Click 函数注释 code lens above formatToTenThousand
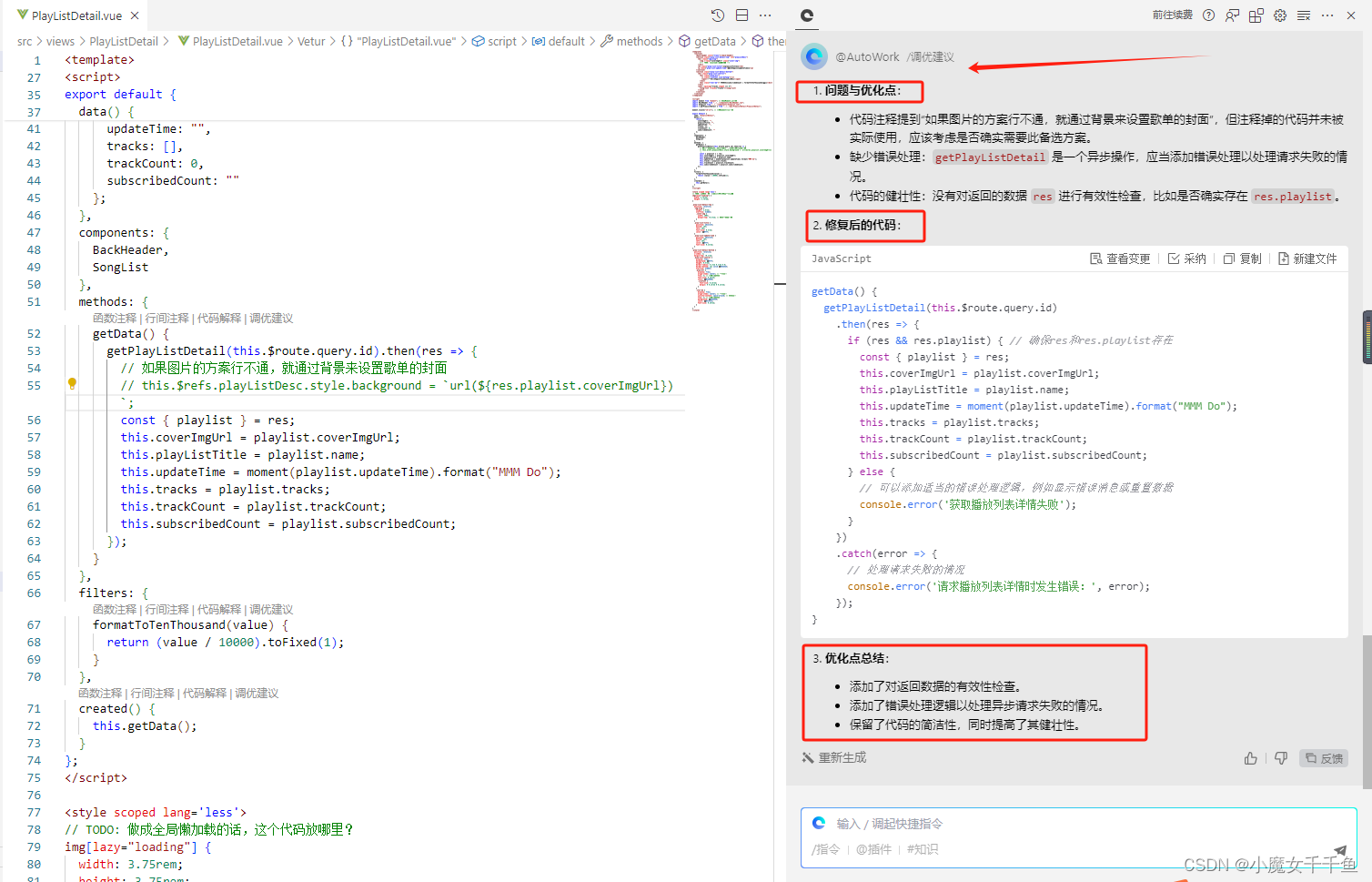This screenshot has width=1372, height=882. (115, 610)
